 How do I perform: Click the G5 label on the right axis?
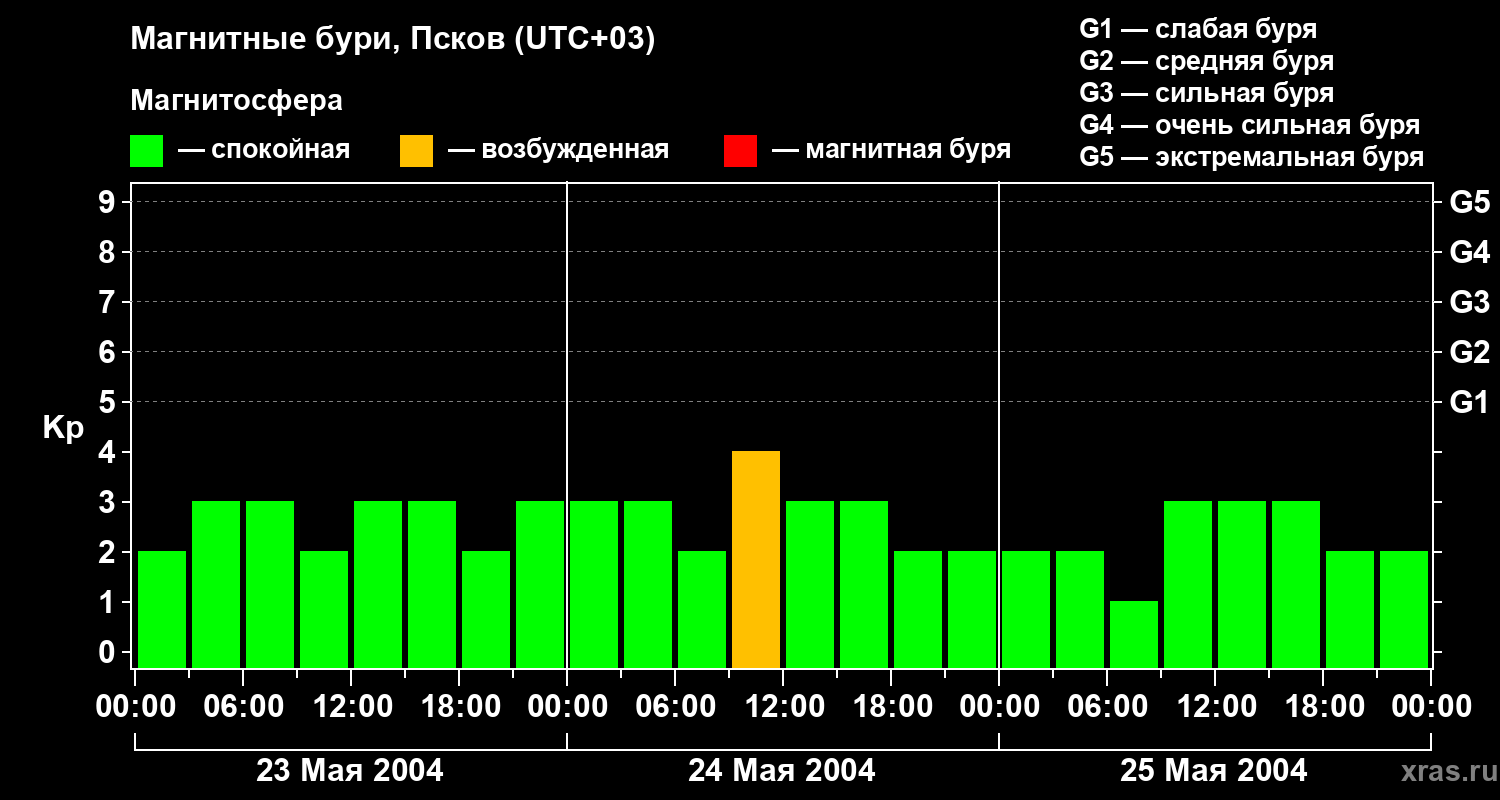pos(1470,203)
